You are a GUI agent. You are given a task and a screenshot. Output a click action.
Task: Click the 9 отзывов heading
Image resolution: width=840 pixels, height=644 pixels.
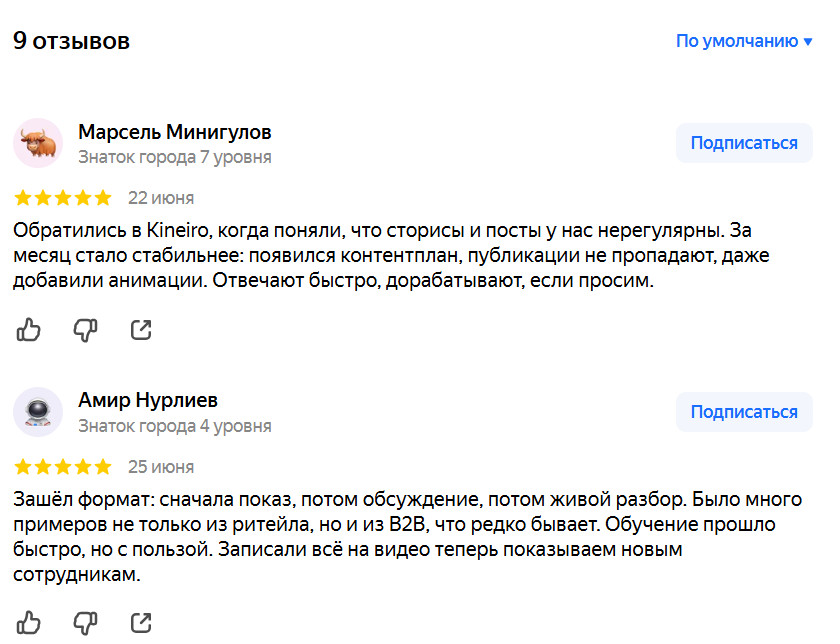point(72,41)
